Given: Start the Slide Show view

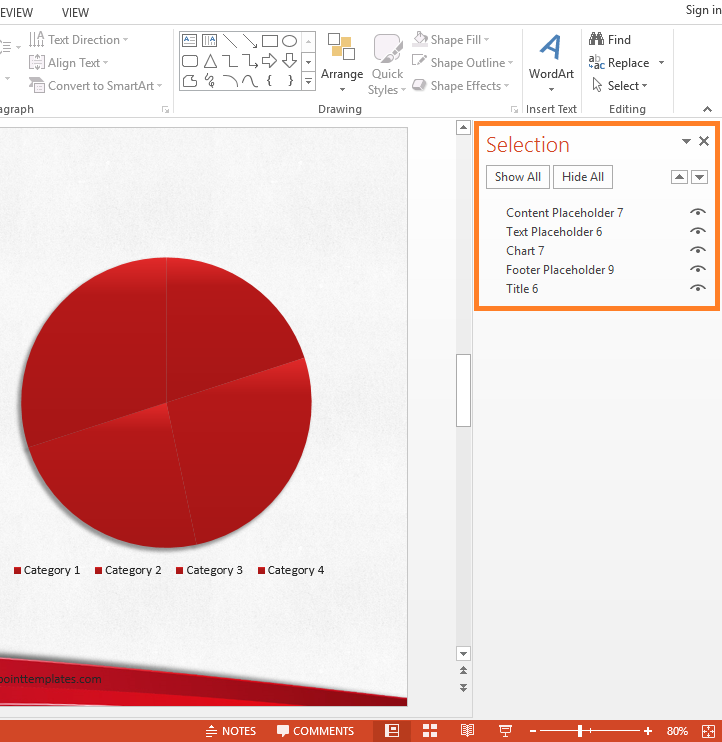Looking at the screenshot, I should (505, 731).
